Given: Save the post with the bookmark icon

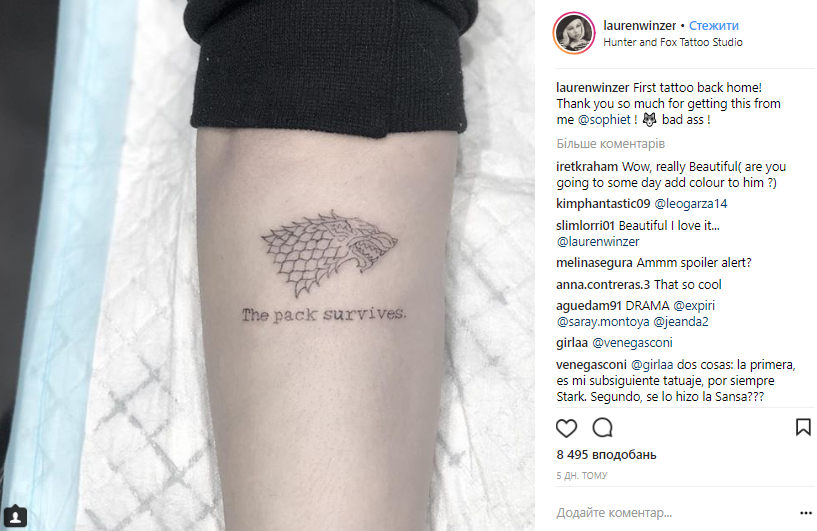Looking at the screenshot, I should click(803, 427).
